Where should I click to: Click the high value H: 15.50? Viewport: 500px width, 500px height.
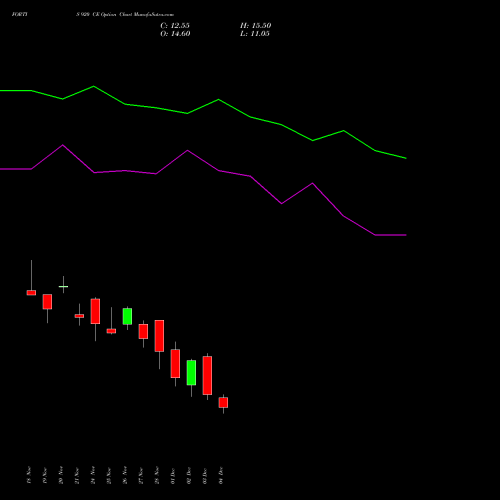click(256, 26)
